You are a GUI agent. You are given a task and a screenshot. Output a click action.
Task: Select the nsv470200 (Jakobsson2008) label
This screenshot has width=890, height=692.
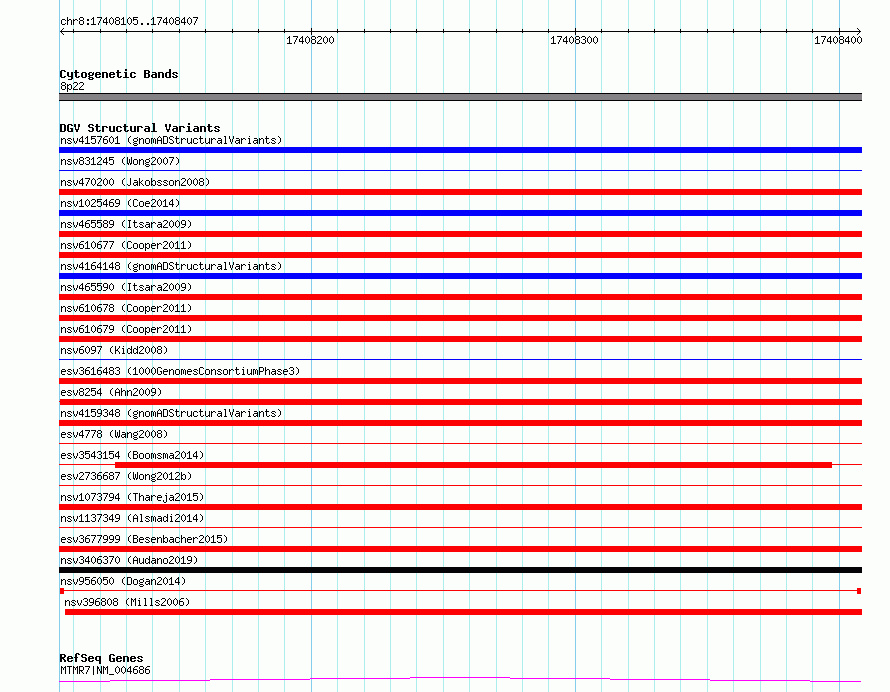tap(135, 182)
